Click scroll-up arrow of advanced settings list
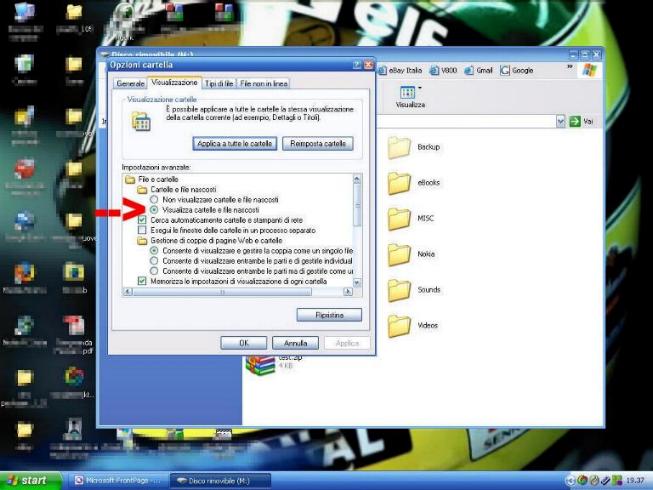This screenshot has height=490, width=653. tap(357, 179)
